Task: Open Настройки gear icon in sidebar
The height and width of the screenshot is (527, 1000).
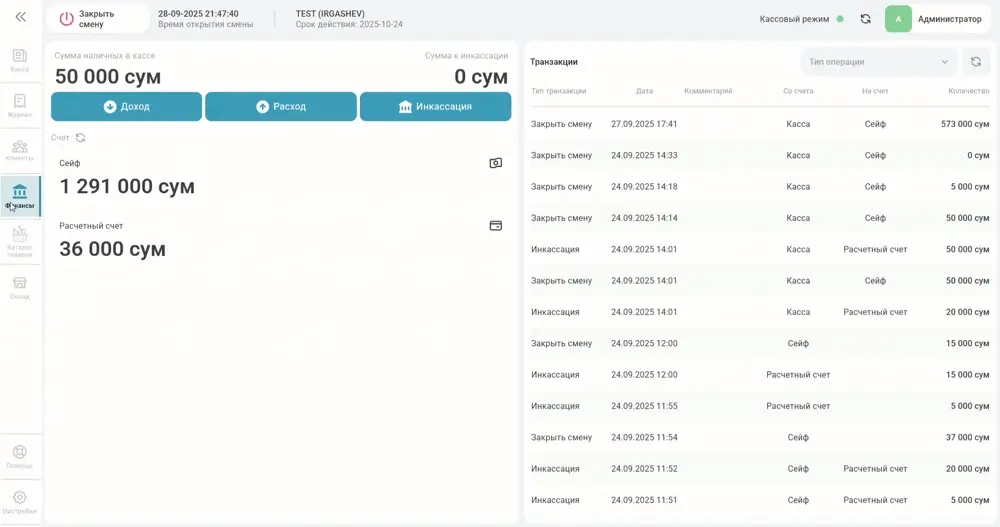Action: (20, 503)
